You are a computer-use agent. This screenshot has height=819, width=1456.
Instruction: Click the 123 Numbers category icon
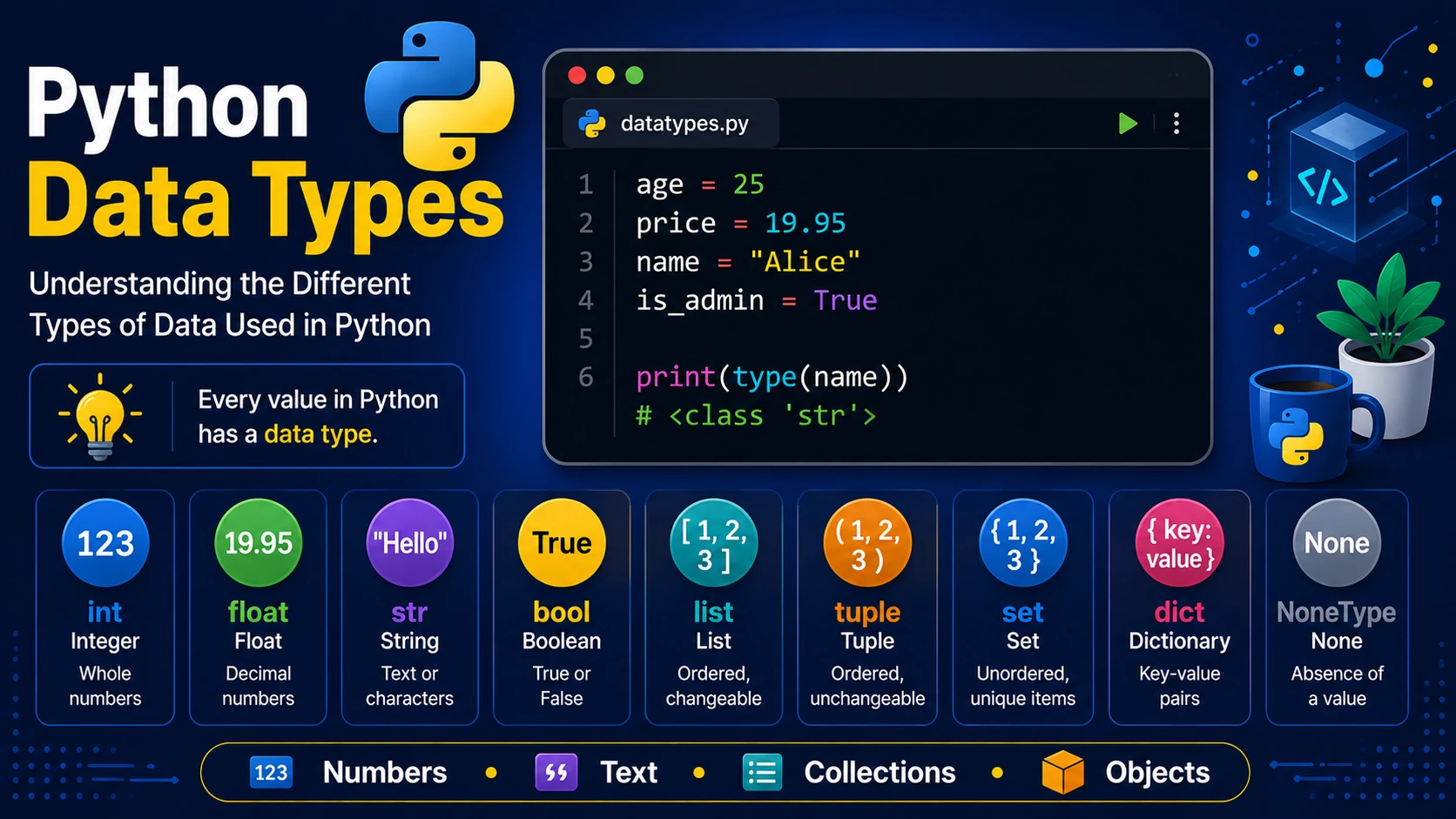(x=271, y=772)
